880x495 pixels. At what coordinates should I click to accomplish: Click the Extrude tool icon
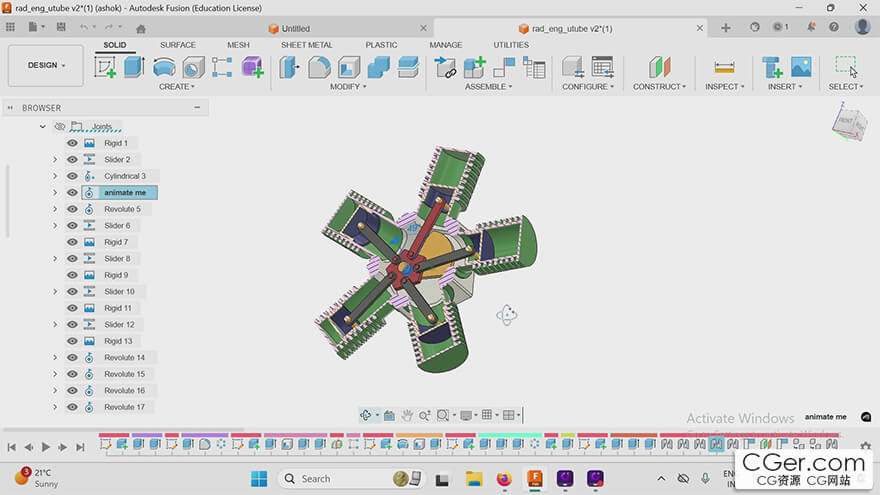click(134, 67)
